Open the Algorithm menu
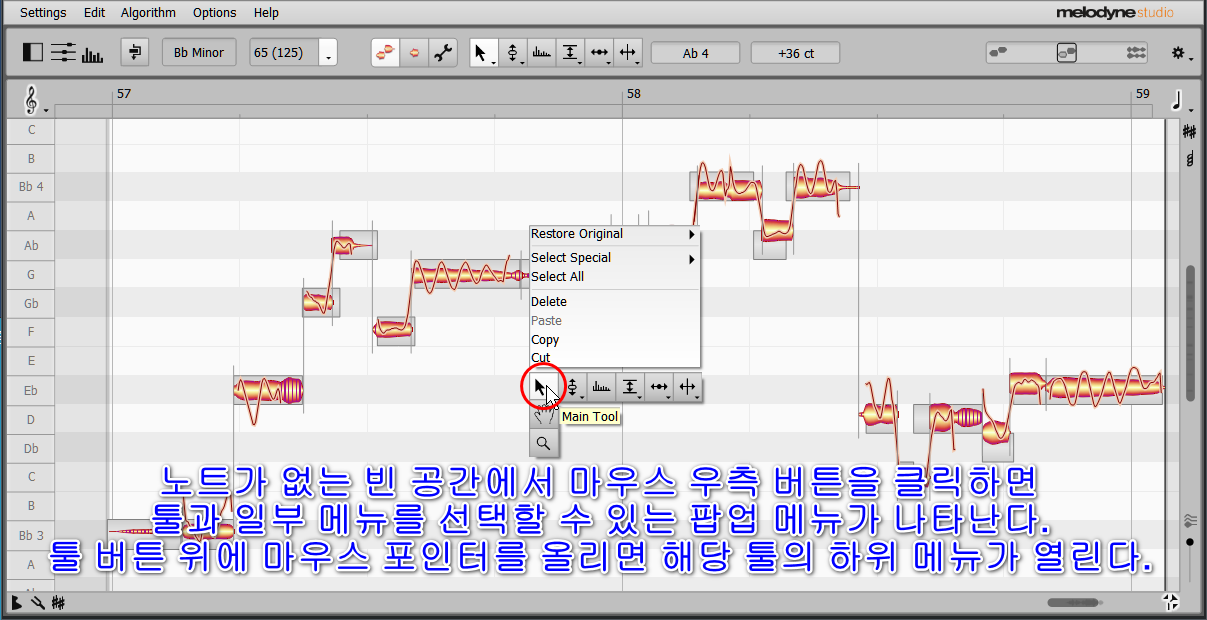This screenshot has height=620, width=1207. 148,13
